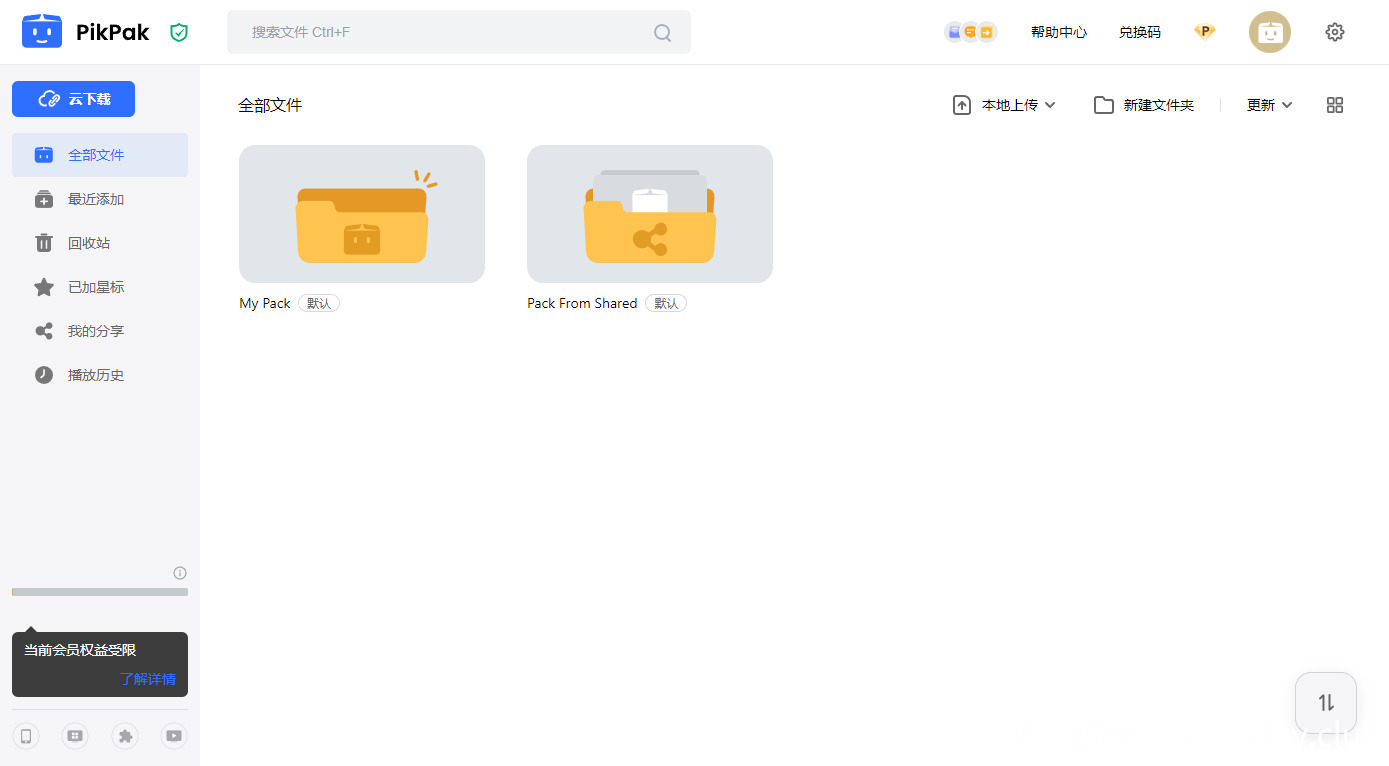Select 回收站 in the sidebar
This screenshot has height=766, width=1389.
(x=89, y=243)
